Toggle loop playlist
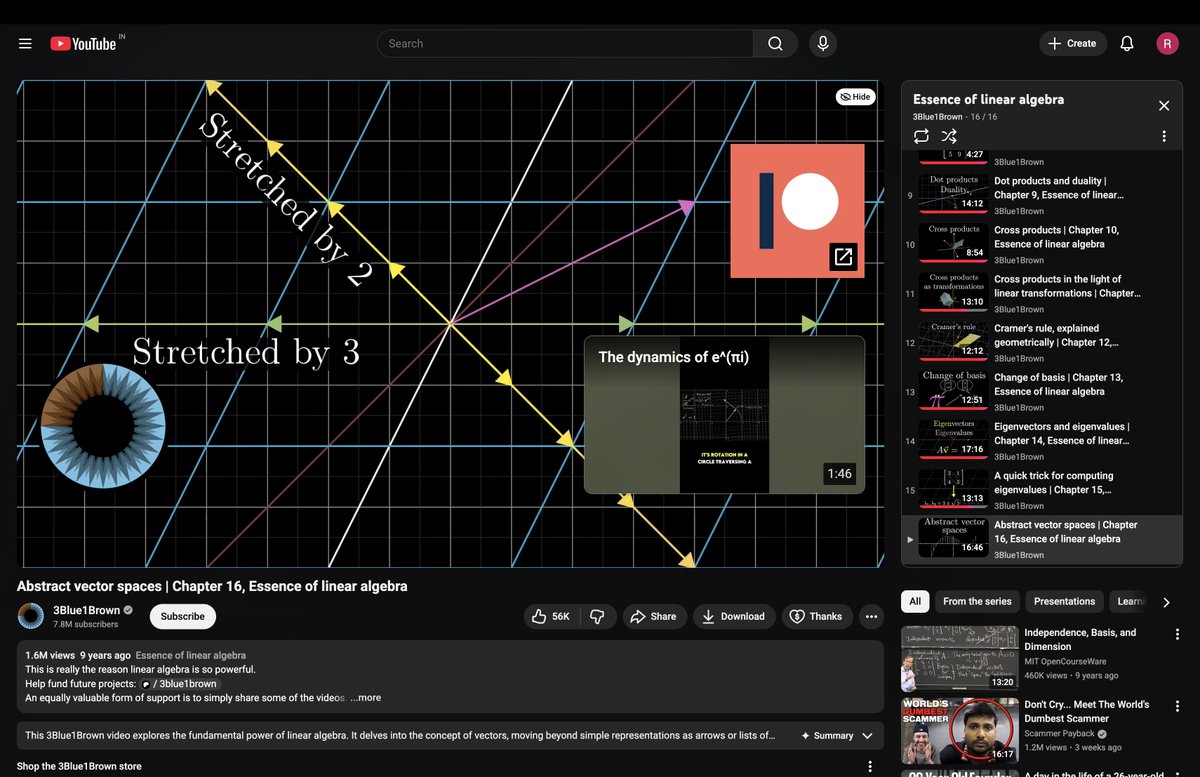This screenshot has height=777, width=1200. (921, 136)
